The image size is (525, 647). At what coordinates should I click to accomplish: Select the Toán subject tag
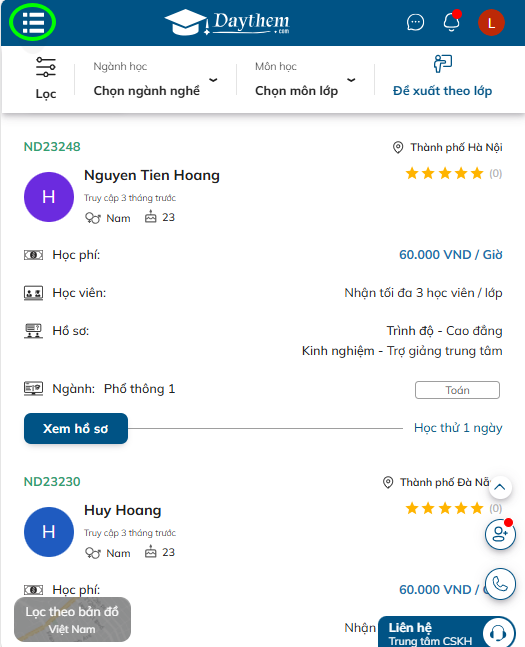[457, 390]
